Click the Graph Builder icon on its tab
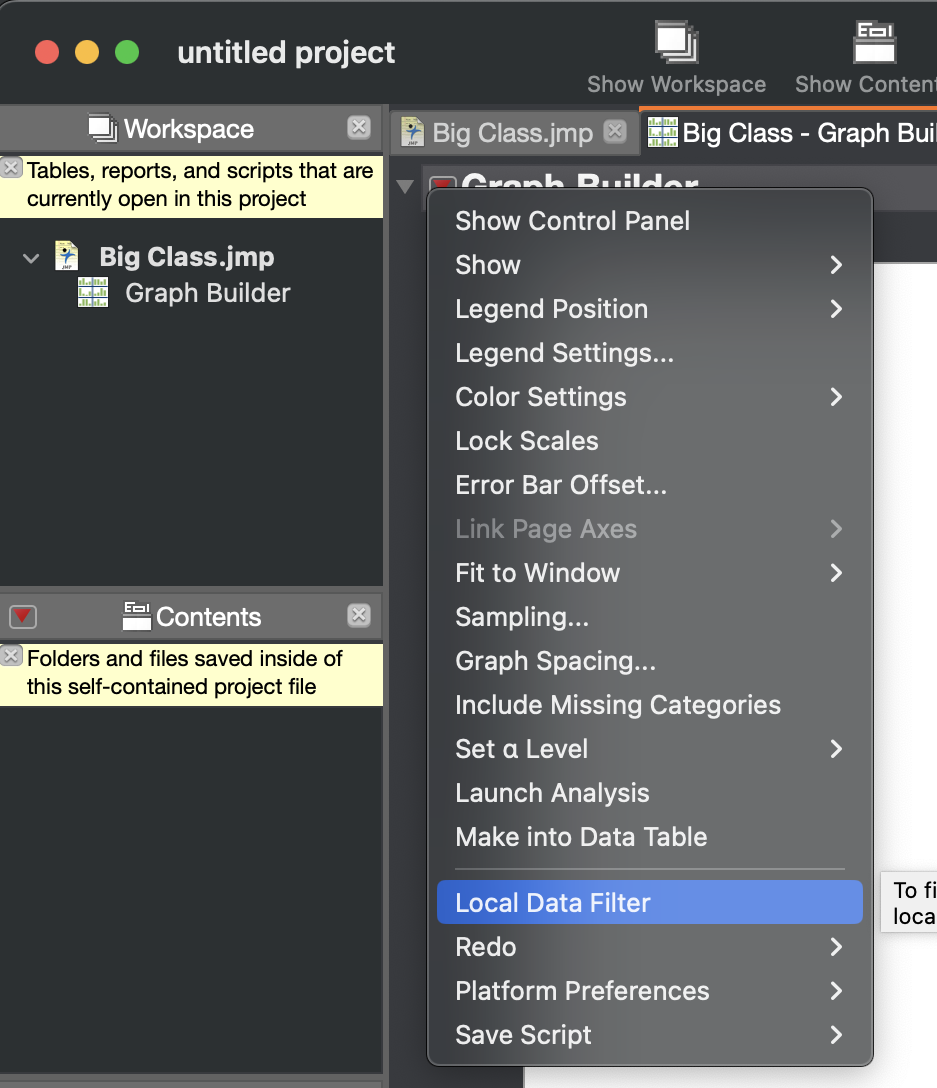Screen dimensions: 937x1088 point(663,131)
